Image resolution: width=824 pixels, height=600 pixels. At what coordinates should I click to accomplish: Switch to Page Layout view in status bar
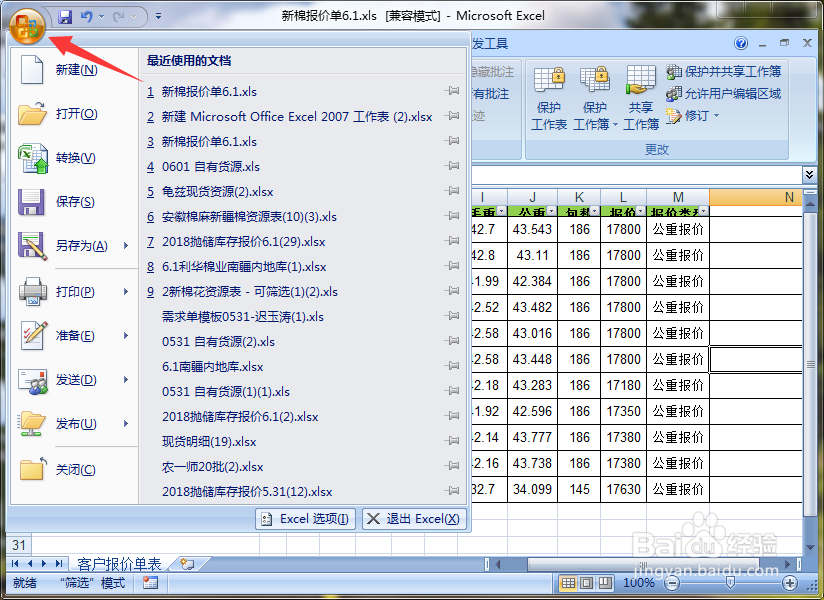(x=587, y=583)
